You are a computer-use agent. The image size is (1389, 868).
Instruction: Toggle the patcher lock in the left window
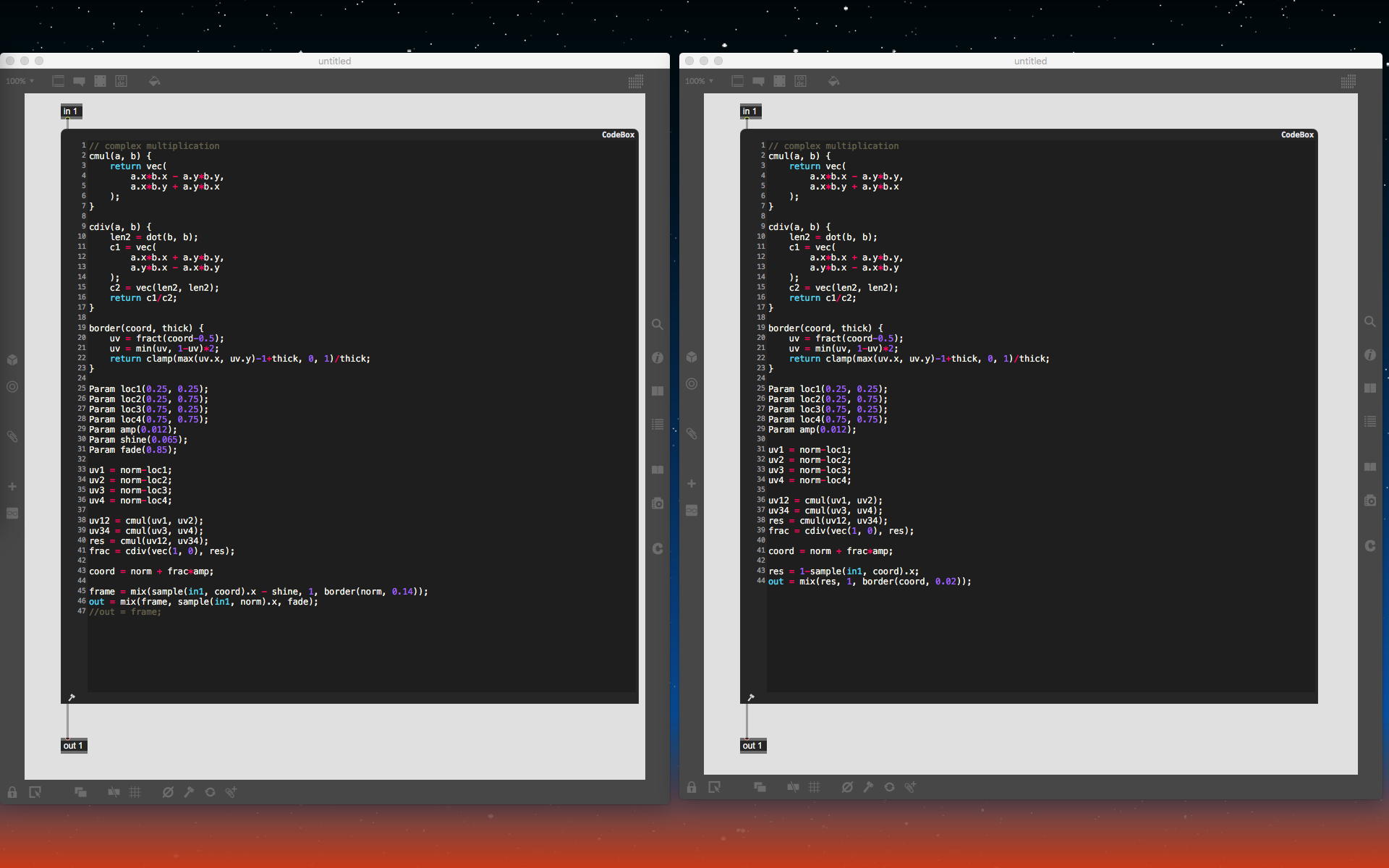point(12,792)
